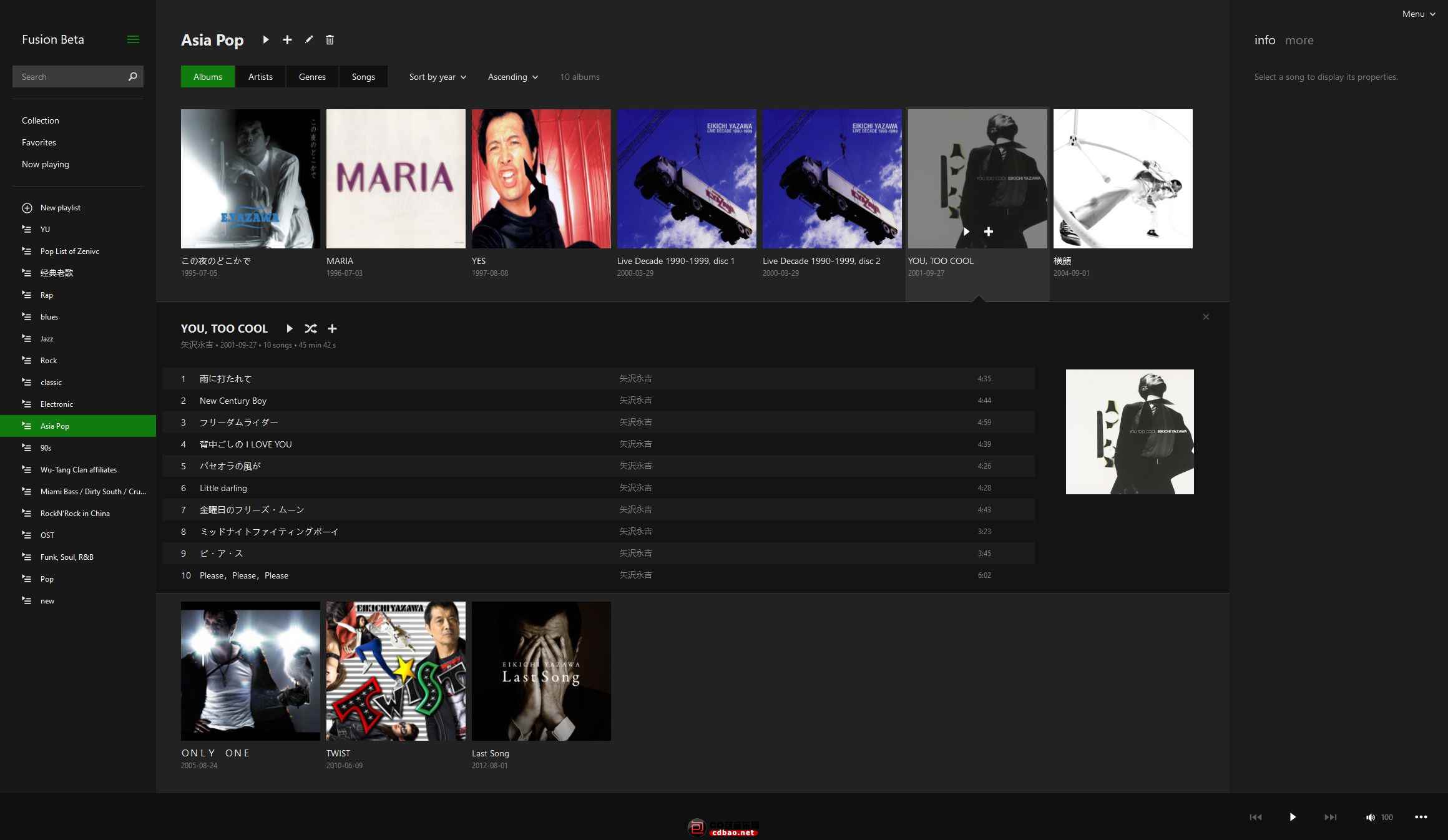Image resolution: width=1448 pixels, height=840 pixels.
Task: Open the RockN'Rock in China playlist
Action: coord(78,514)
